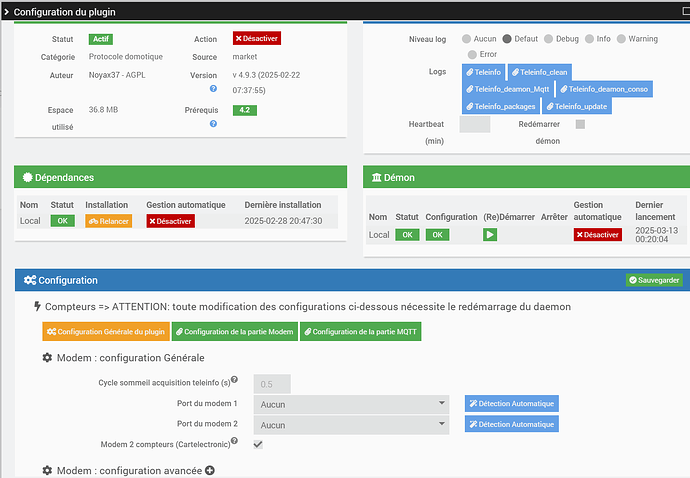690x478 pixels.
Task: Open the Teleinfo_deamon_conso log
Action: pos(604,89)
